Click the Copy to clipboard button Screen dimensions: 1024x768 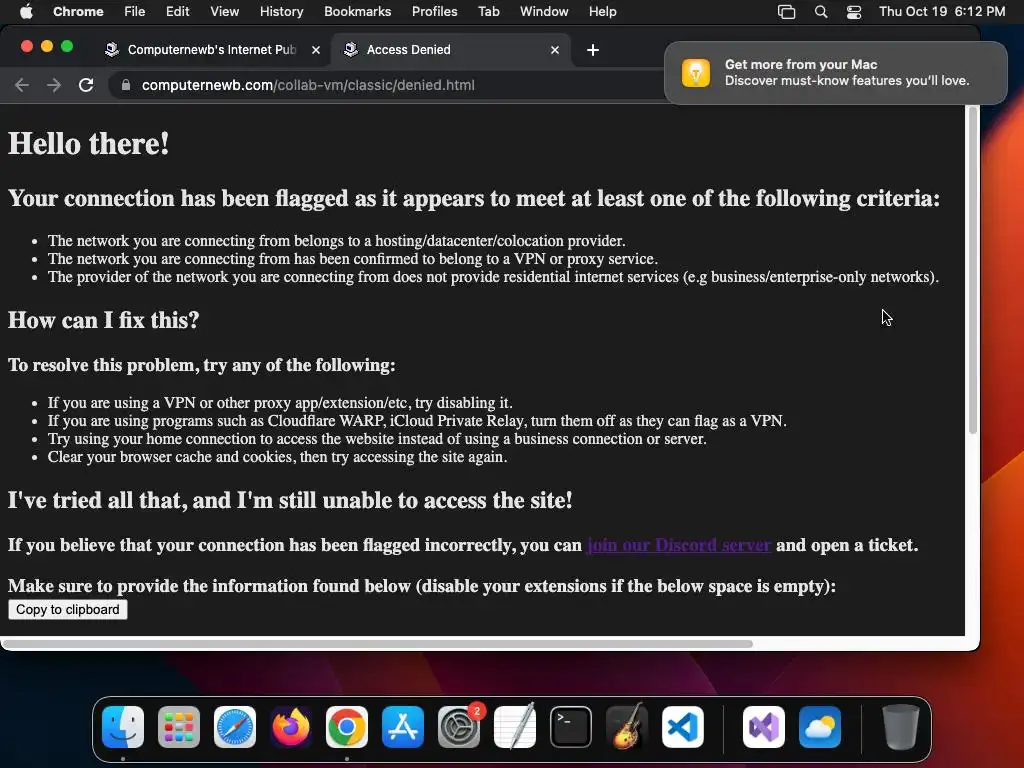(x=68, y=609)
